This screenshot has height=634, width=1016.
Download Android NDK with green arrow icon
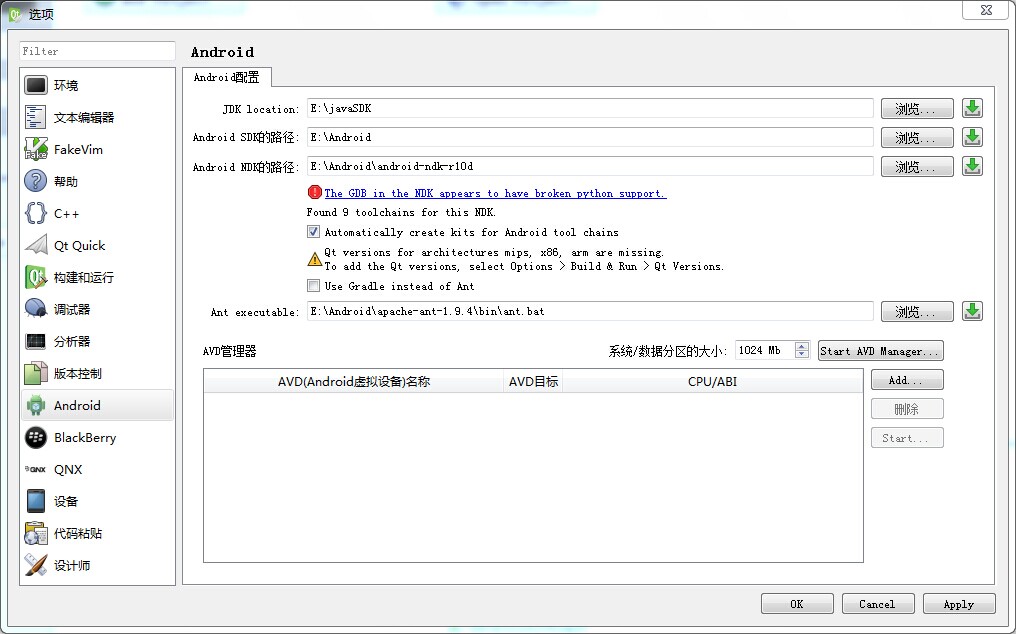[972, 167]
